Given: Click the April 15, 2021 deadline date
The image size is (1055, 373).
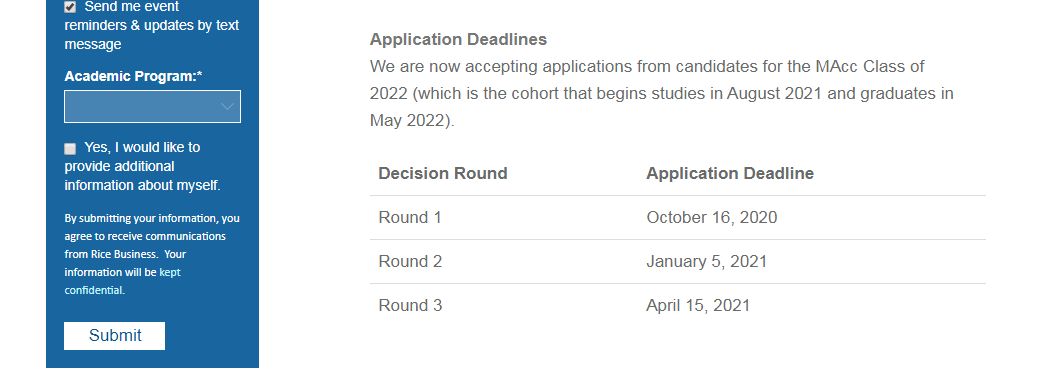Looking at the screenshot, I should coord(698,306).
